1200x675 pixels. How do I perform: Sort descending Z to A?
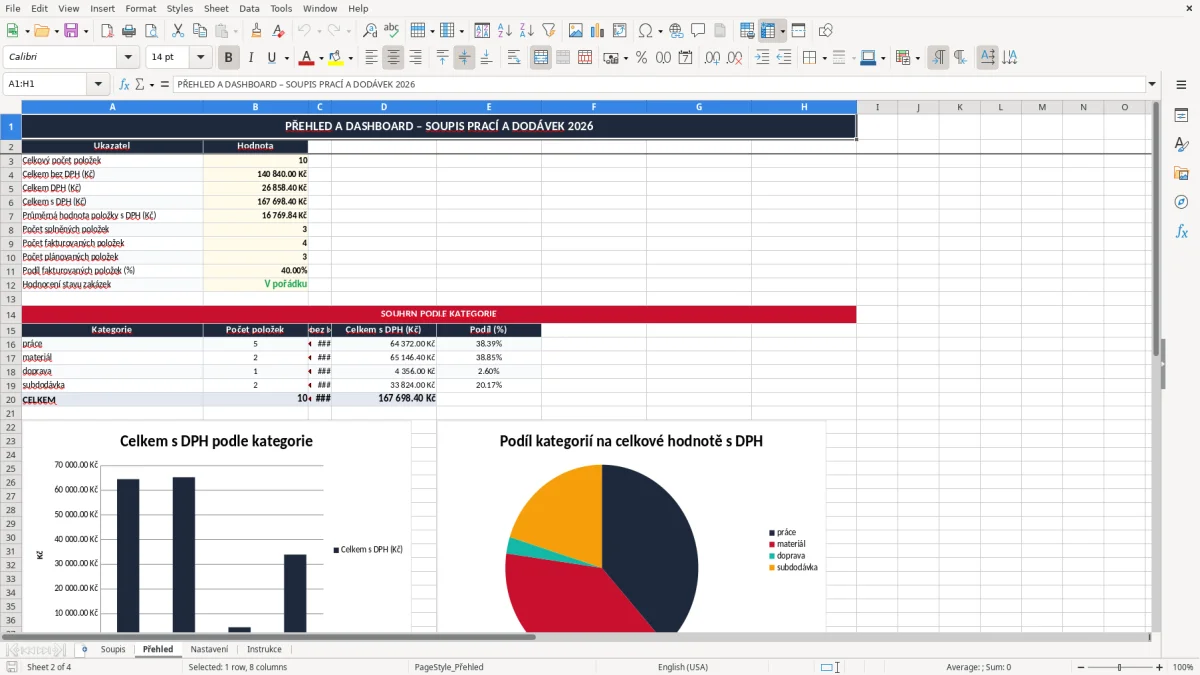tap(526, 31)
